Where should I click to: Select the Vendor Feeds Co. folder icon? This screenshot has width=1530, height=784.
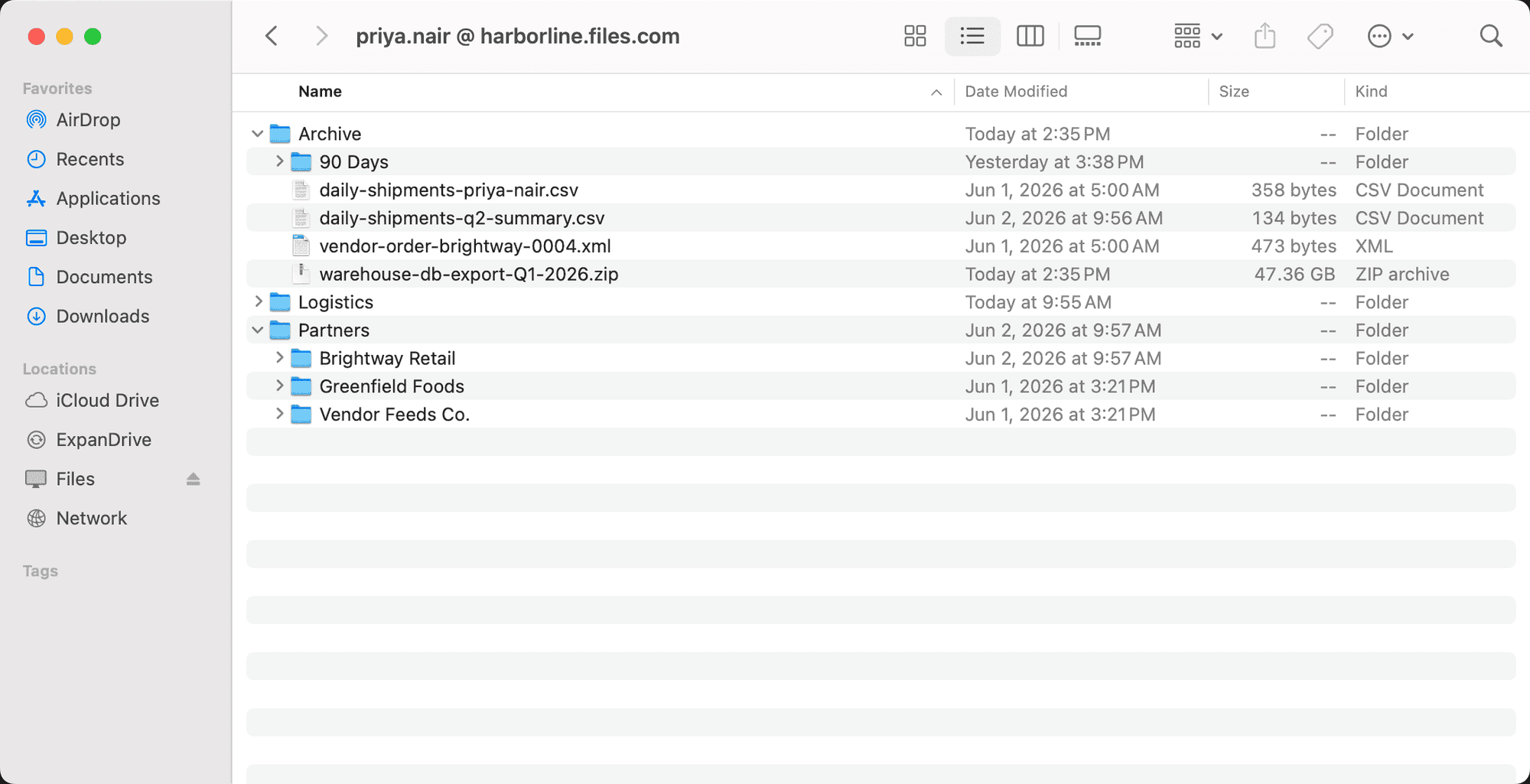click(301, 415)
